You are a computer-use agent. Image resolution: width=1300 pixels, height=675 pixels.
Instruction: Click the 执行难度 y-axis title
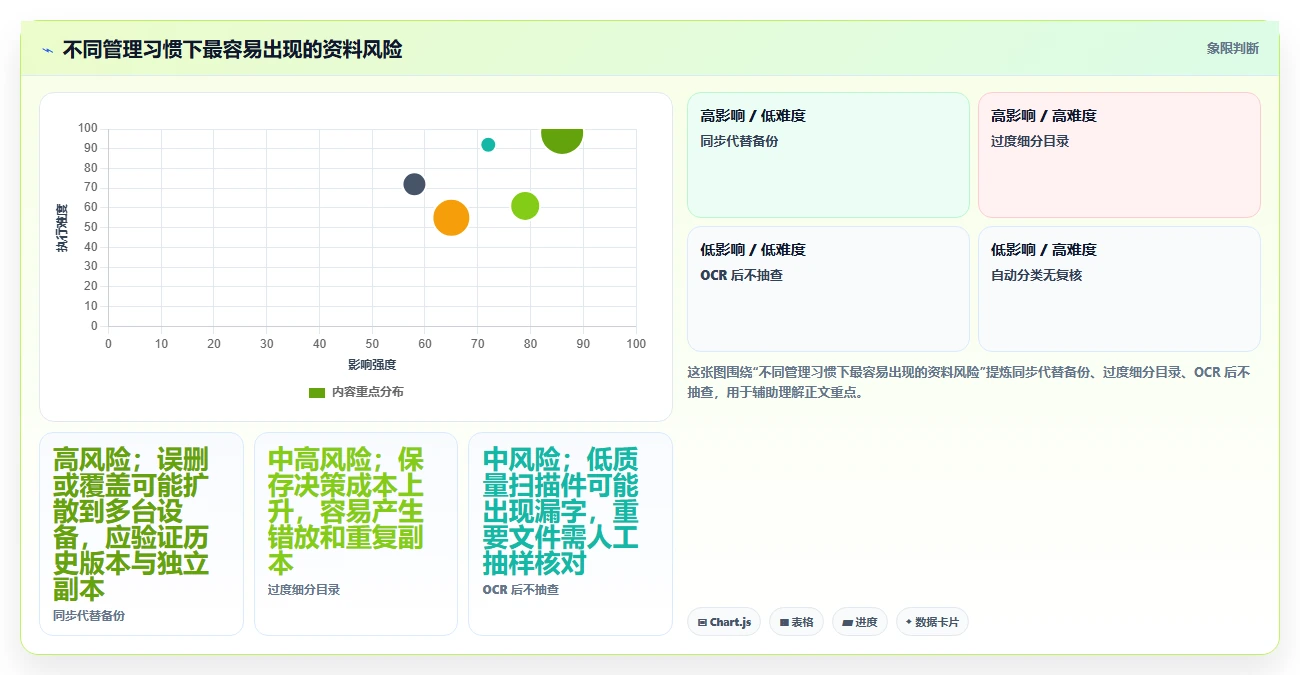[x=62, y=228]
